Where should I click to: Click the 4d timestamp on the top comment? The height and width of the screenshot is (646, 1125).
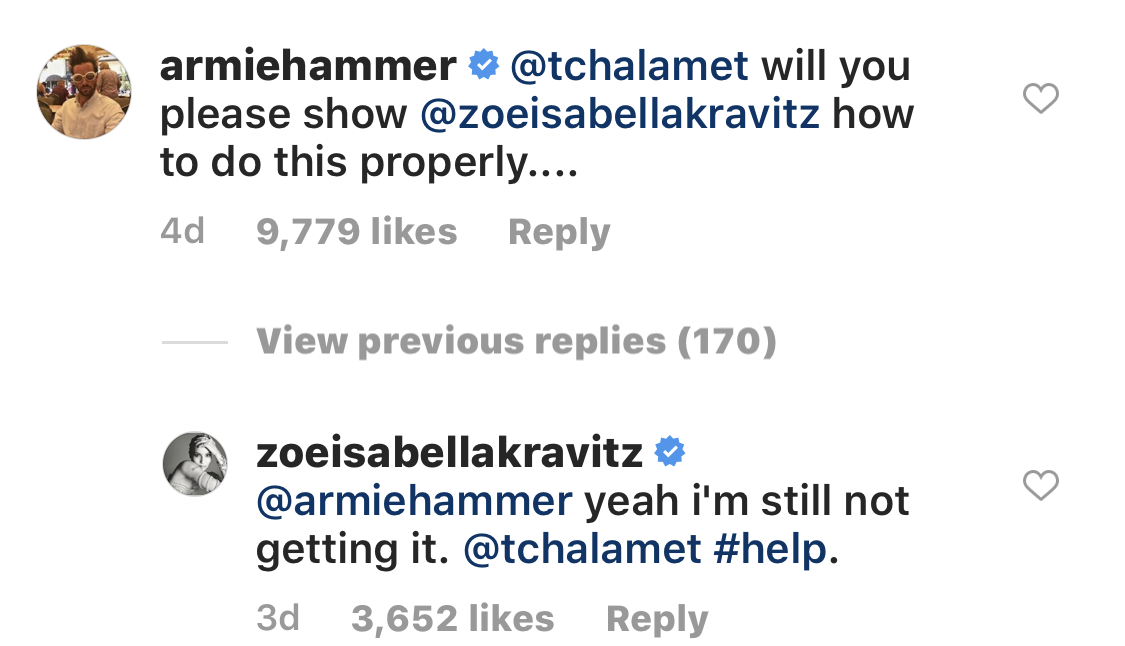click(x=182, y=232)
